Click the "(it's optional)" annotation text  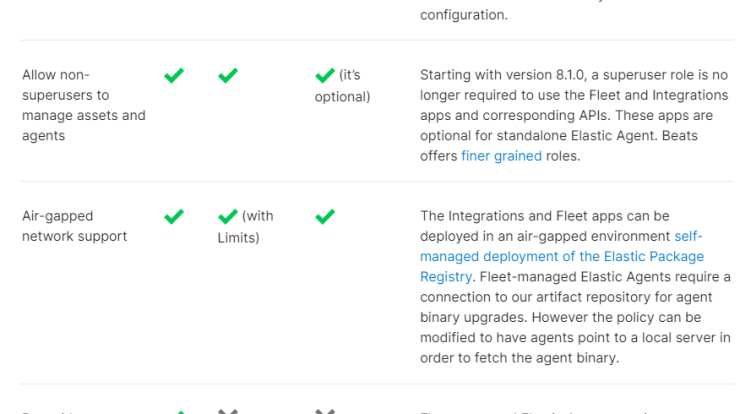point(343,86)
